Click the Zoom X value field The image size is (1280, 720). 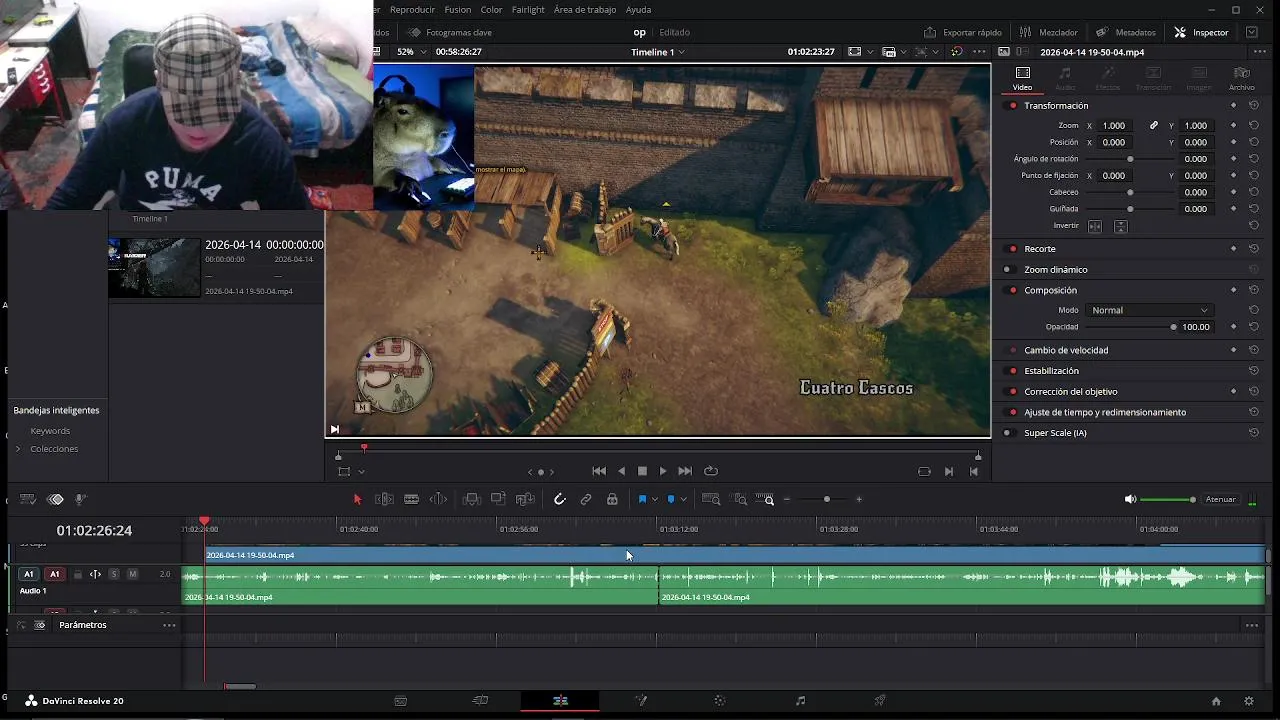click(1114, 126)
